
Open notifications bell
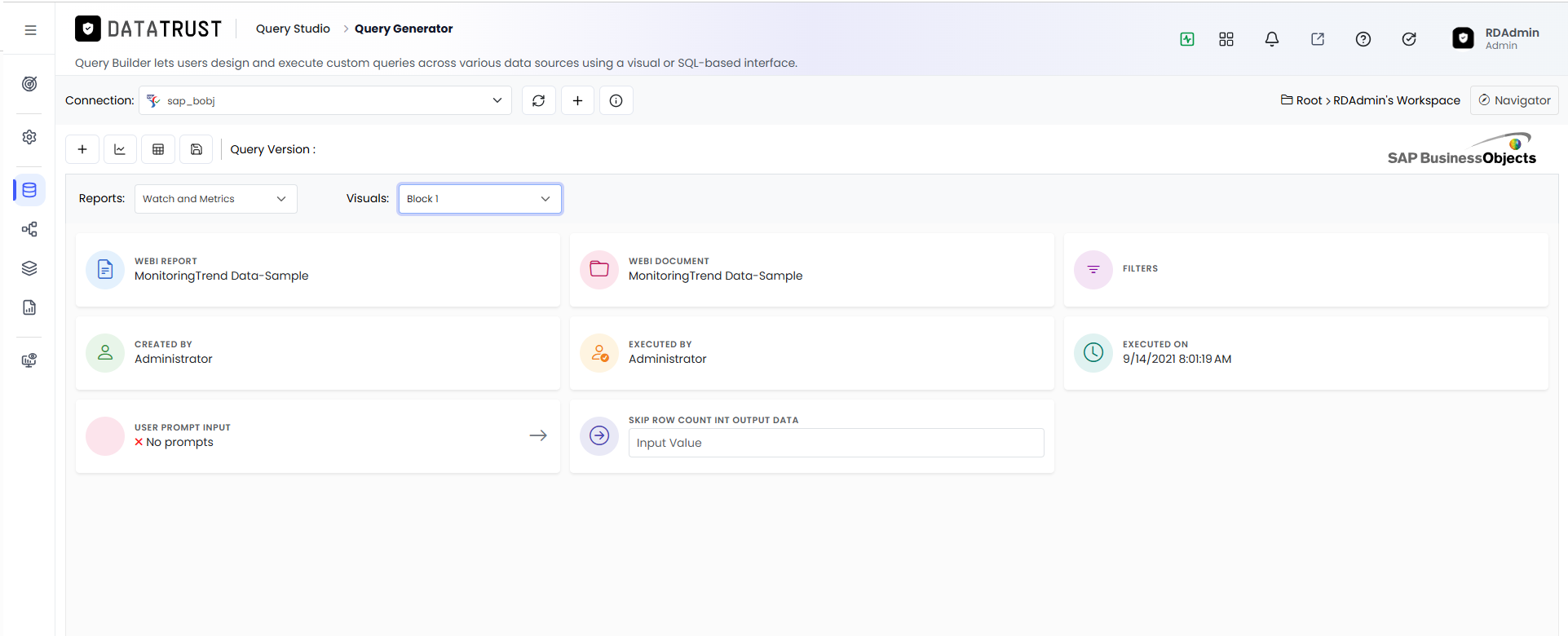click(1272, 39)
